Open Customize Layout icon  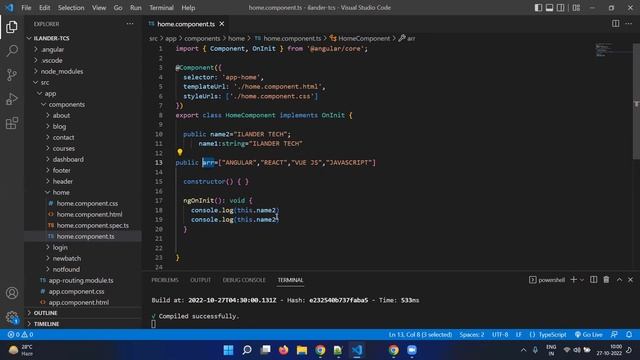576,7
